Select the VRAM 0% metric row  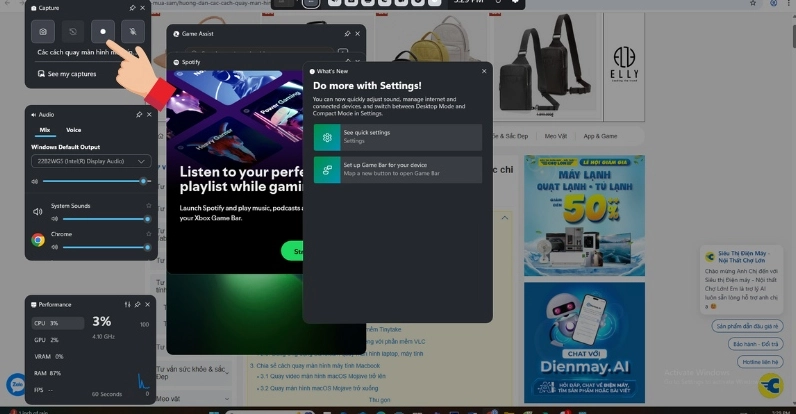(x=57, y=357)
